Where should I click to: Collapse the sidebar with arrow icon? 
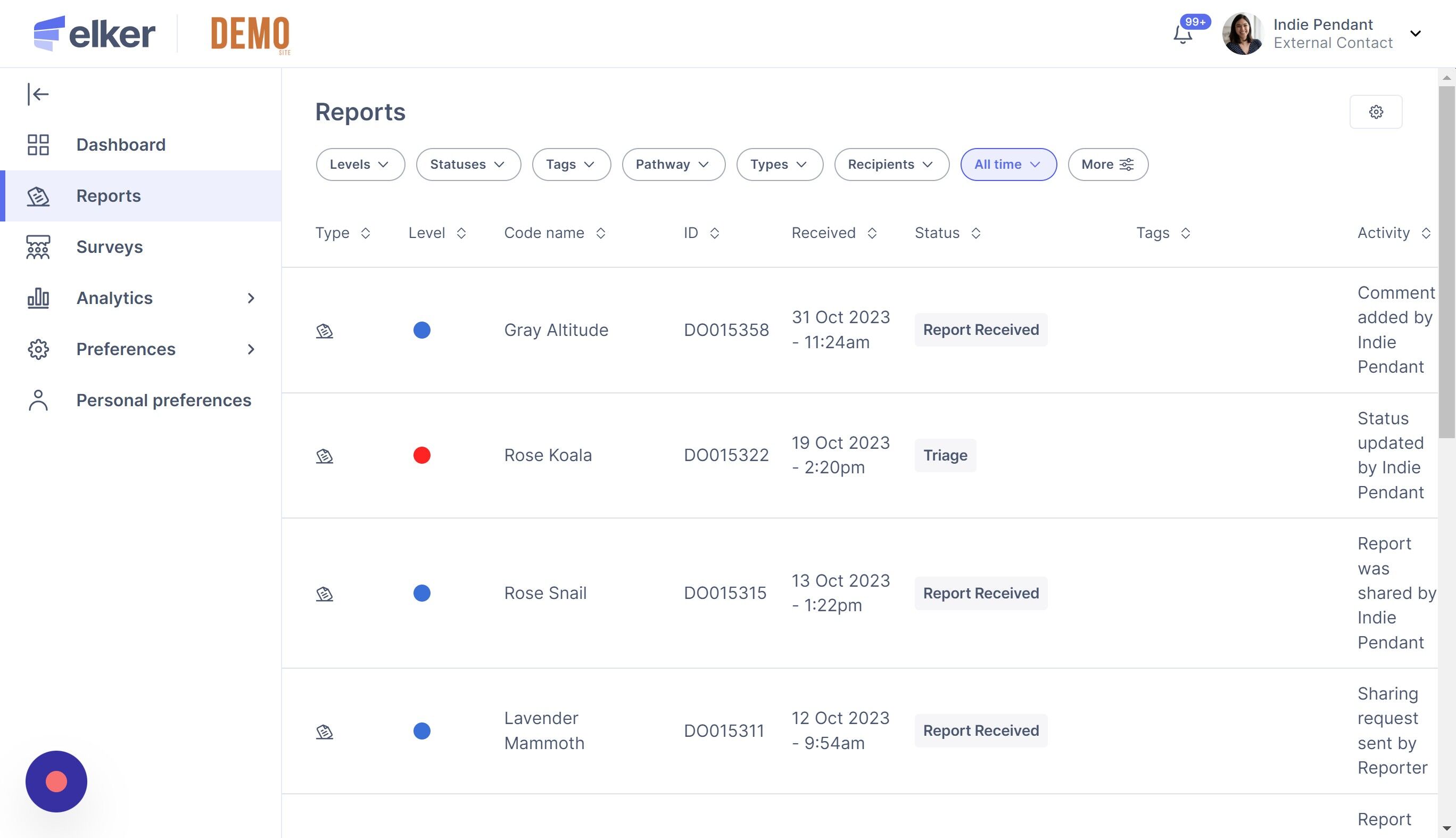coord(38,94)
